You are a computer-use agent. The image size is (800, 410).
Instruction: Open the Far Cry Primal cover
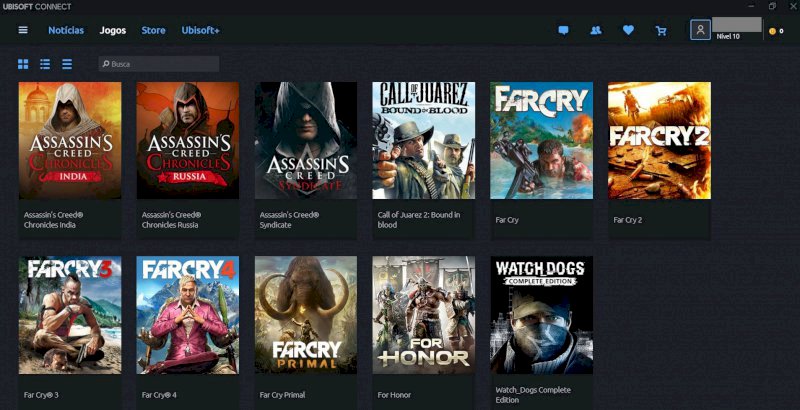pos(306,315)
